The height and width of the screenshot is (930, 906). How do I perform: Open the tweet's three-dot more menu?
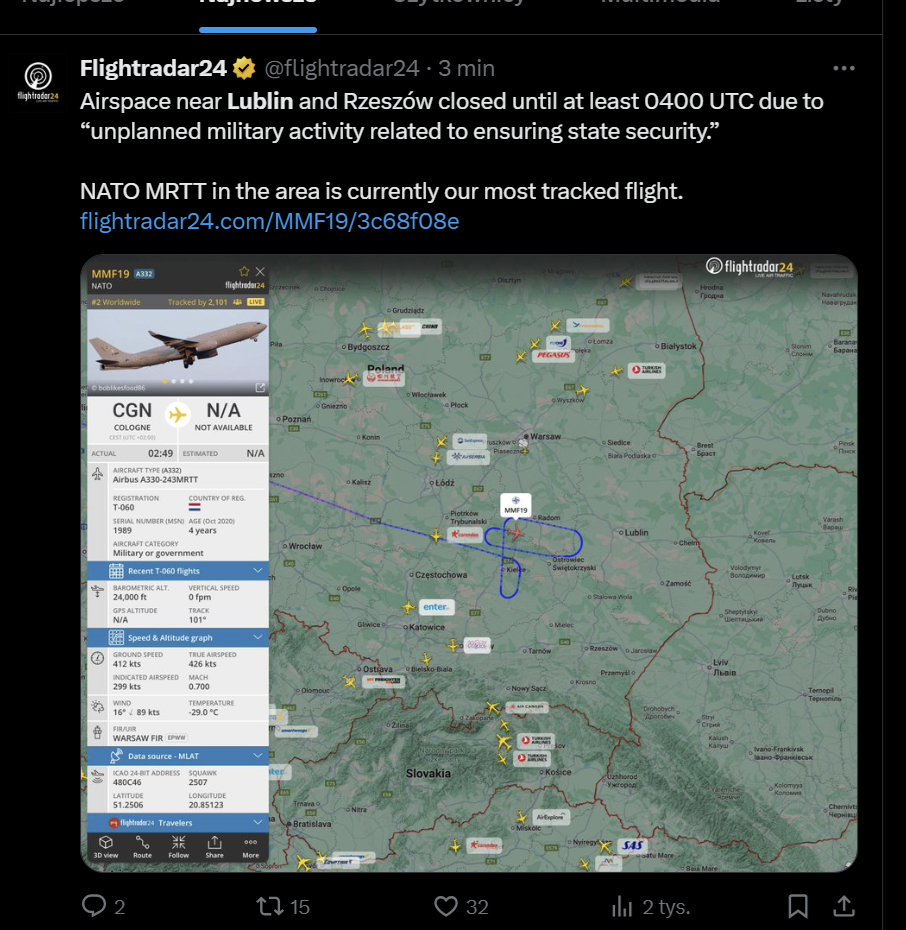[844, 68]
